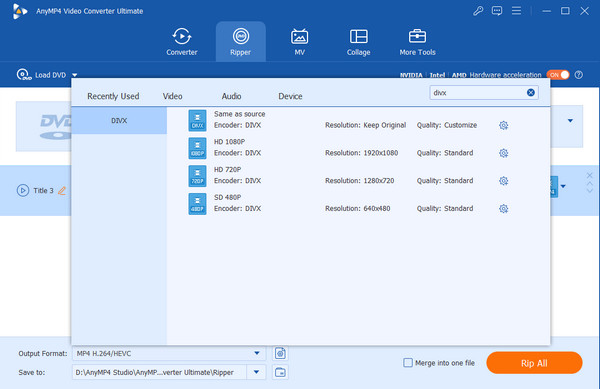Viewport: 600px width, 389px height.
Task: Click the registration key icon
Action: tap(478, 11)
